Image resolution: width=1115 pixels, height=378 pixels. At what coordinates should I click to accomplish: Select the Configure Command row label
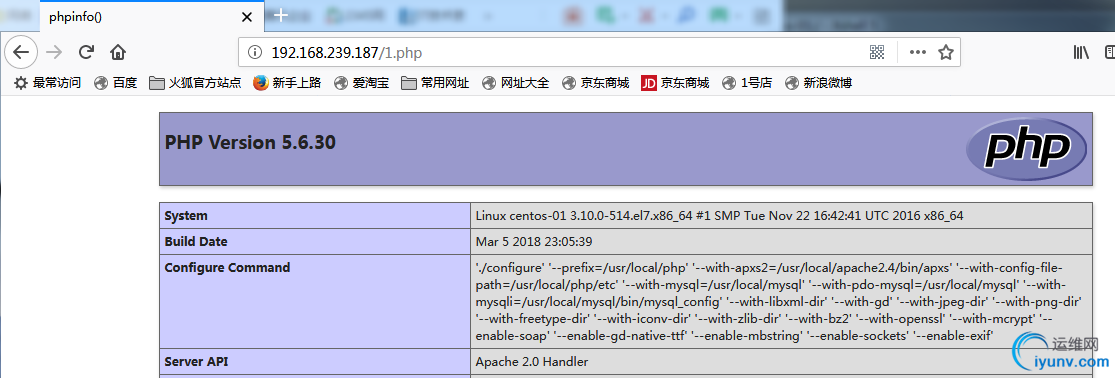point(228,268)
